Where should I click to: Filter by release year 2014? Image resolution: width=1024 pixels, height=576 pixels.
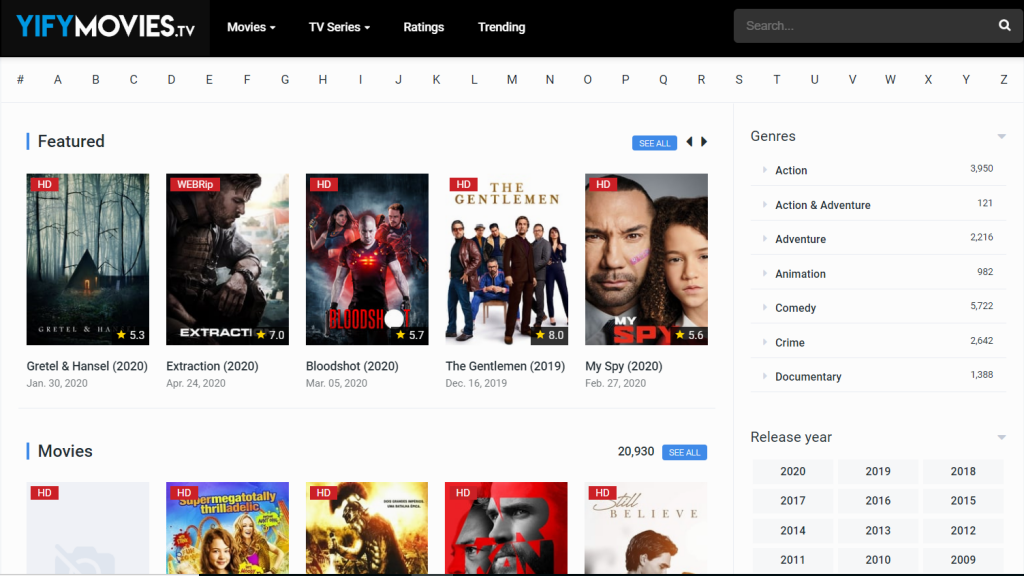click(x=793, y=530)
